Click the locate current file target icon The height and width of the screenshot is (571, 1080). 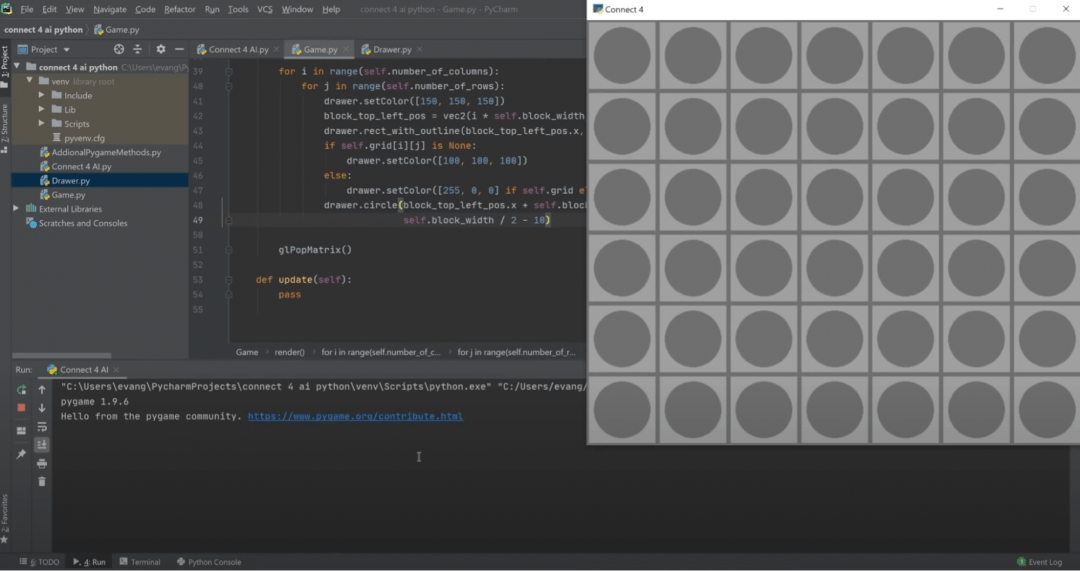[119, 49]
